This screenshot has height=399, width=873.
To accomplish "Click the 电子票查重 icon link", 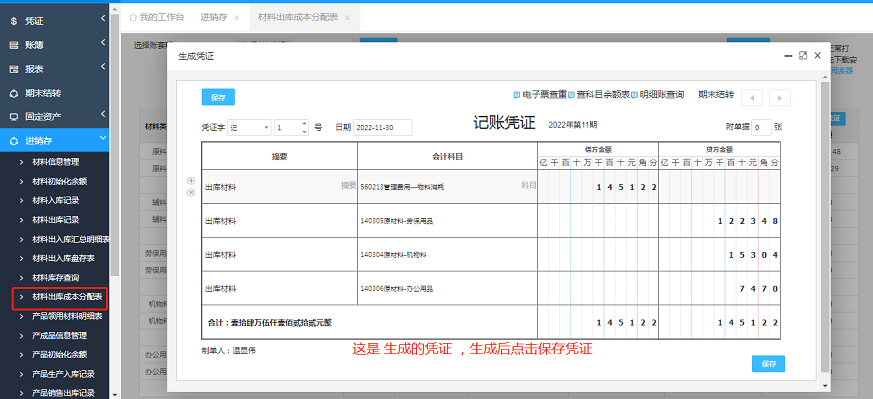I will click(540, 95).
